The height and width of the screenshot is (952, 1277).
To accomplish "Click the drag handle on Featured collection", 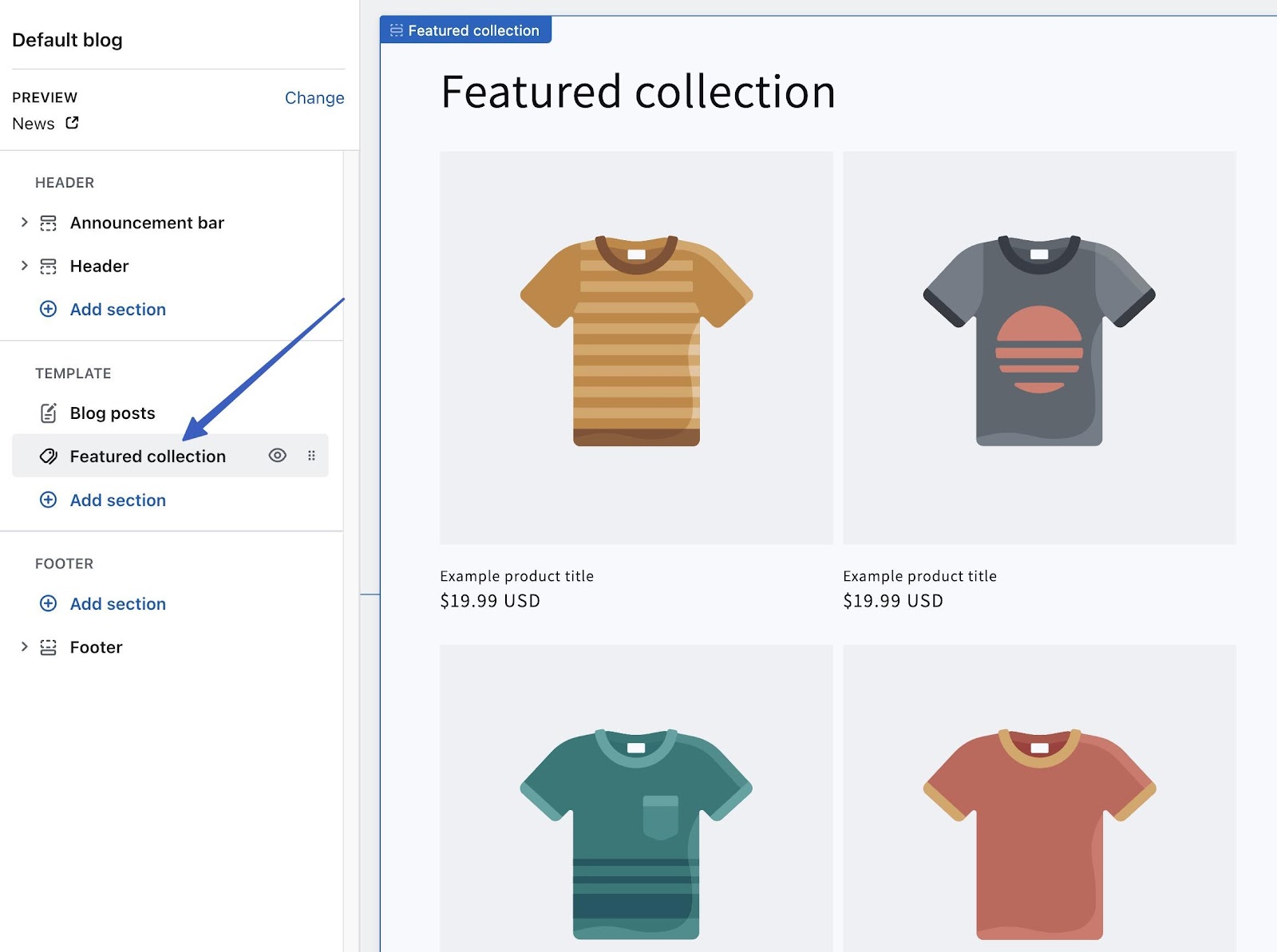I will pyautogui.click(x=311, y=456).
